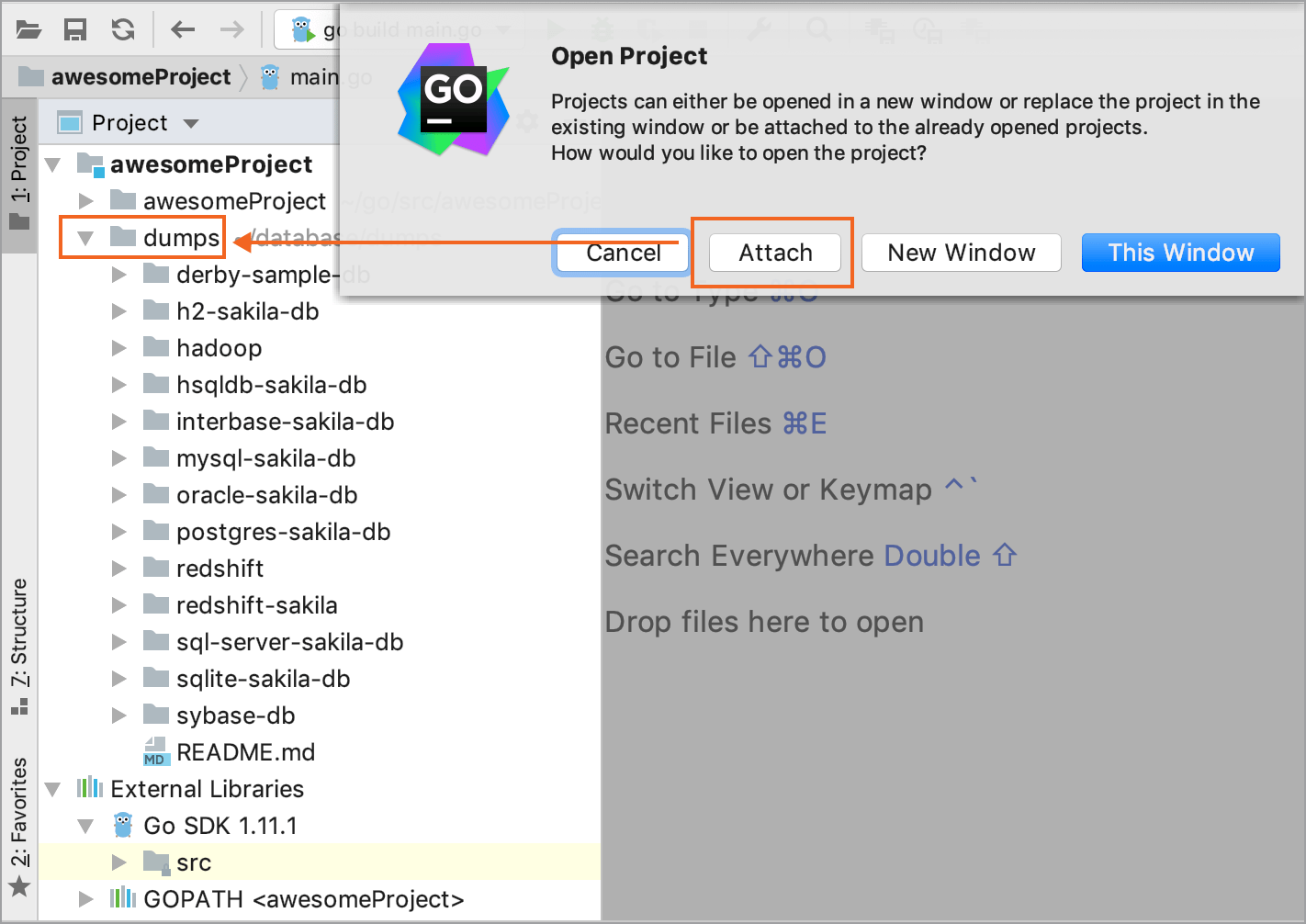Click the Structure panel icon in sidebar
1306x924 pixels.
[x=19, y=705]
